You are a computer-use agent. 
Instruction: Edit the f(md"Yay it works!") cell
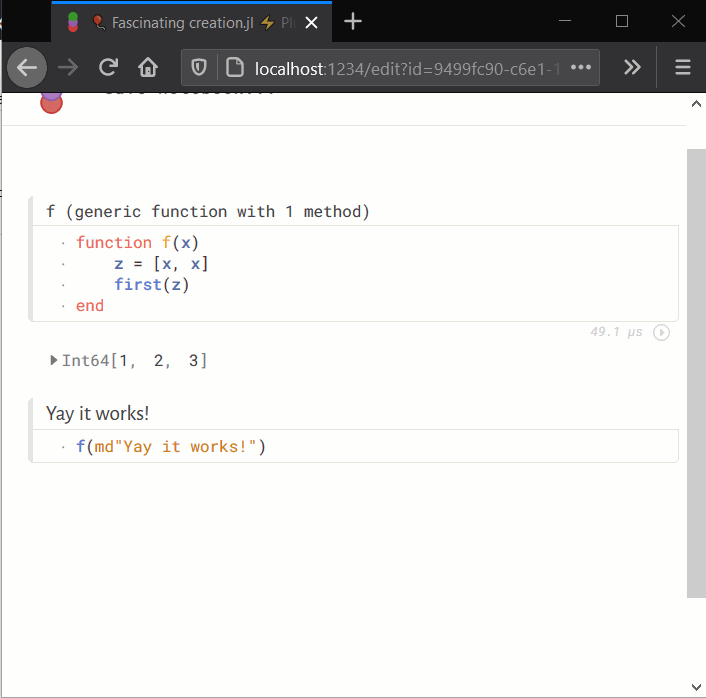click(x=355, y=446)
